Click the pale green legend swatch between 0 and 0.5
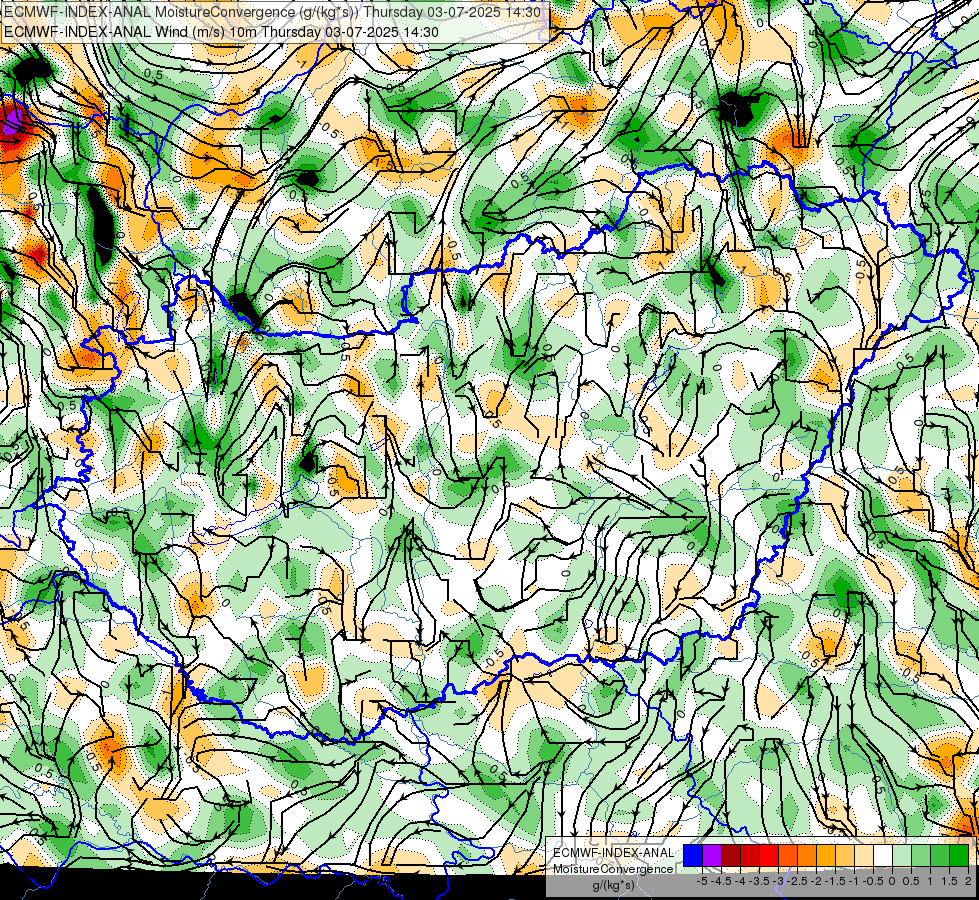 [x=902, y=855]
